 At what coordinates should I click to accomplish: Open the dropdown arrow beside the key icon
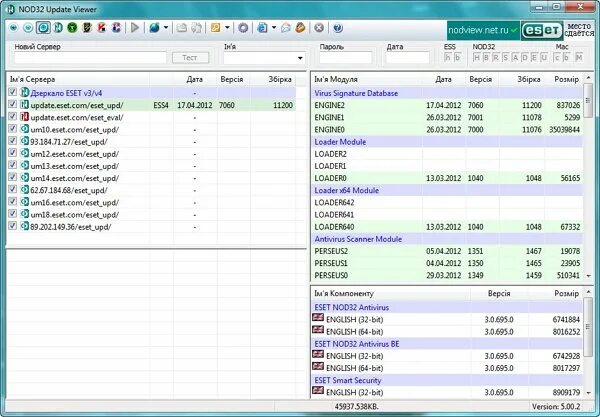pos(227,28)
